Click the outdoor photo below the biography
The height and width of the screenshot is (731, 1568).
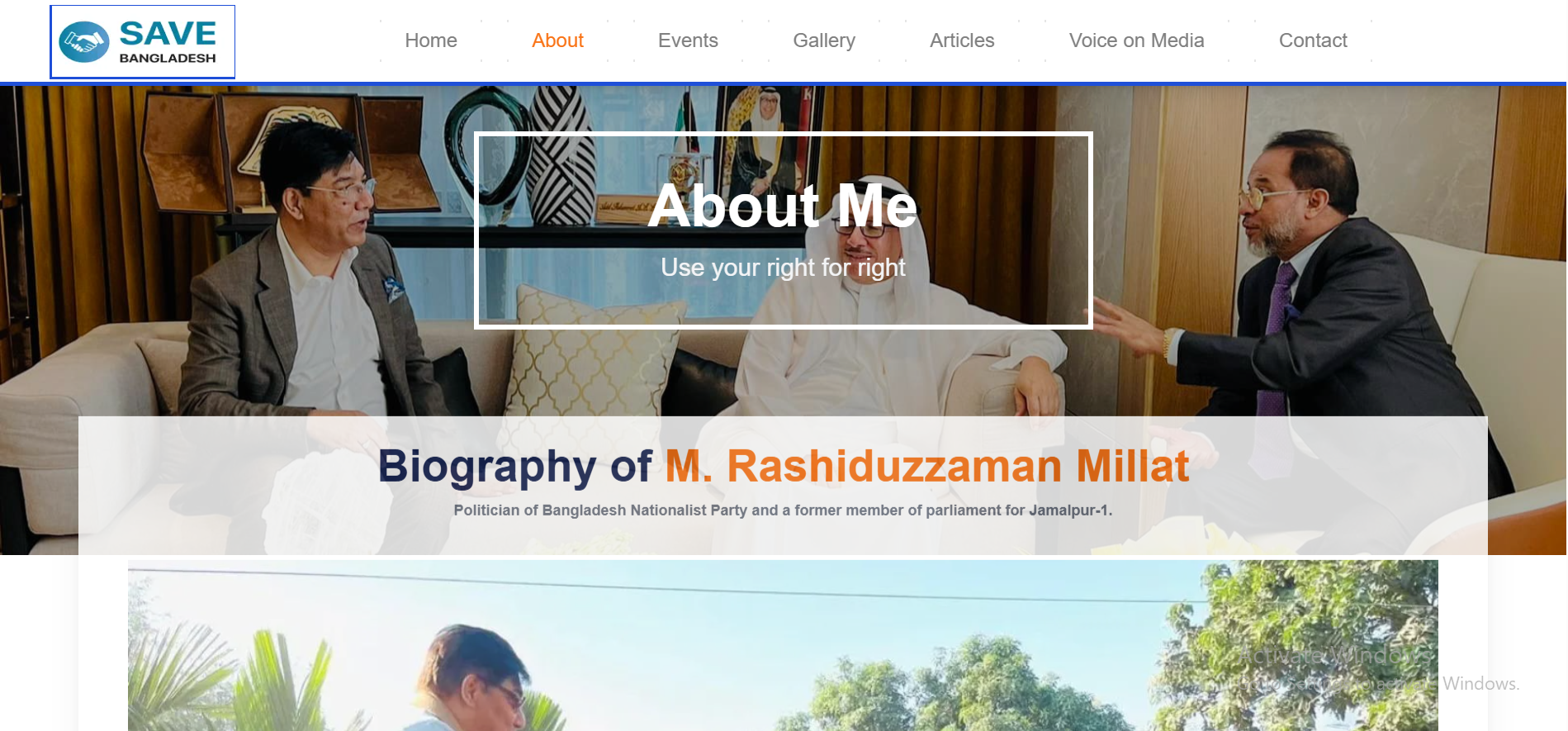point(783,645)
